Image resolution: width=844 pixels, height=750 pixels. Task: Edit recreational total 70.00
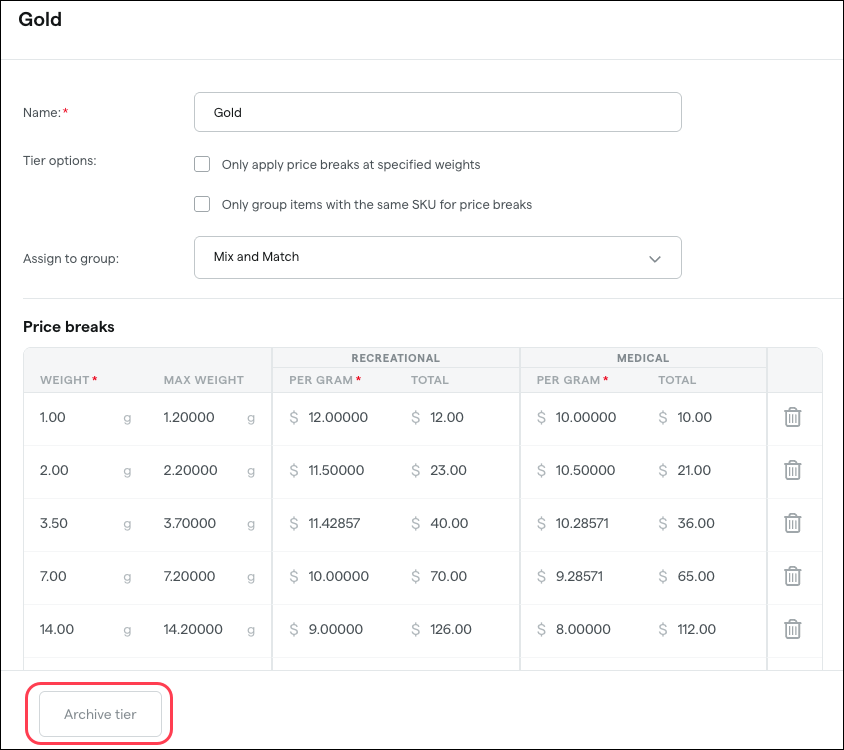click(x=448, y=576)
